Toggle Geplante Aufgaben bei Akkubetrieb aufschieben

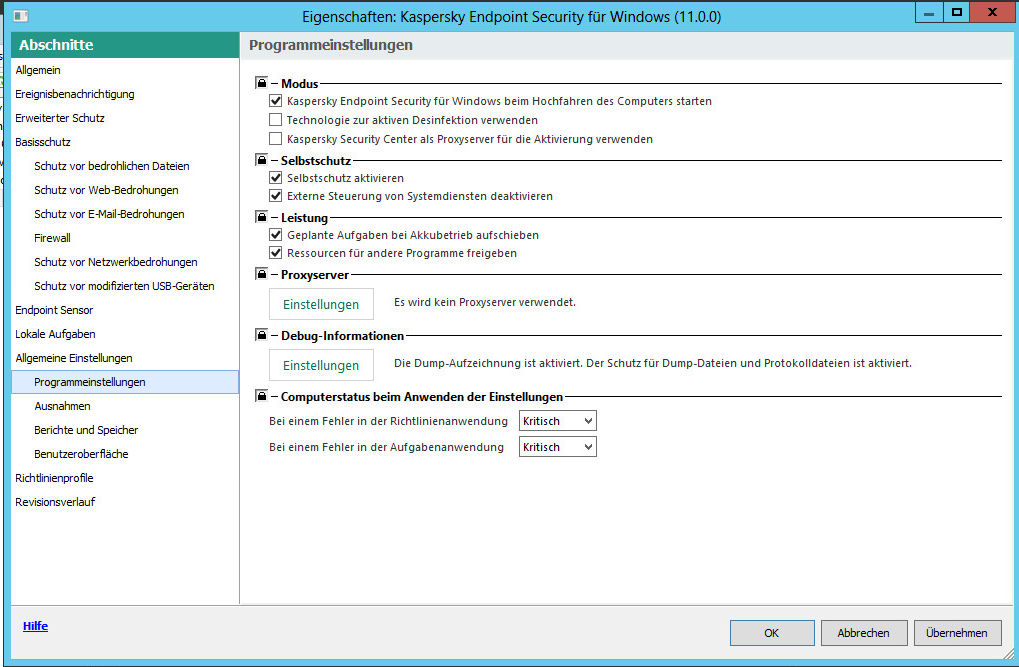276,235
